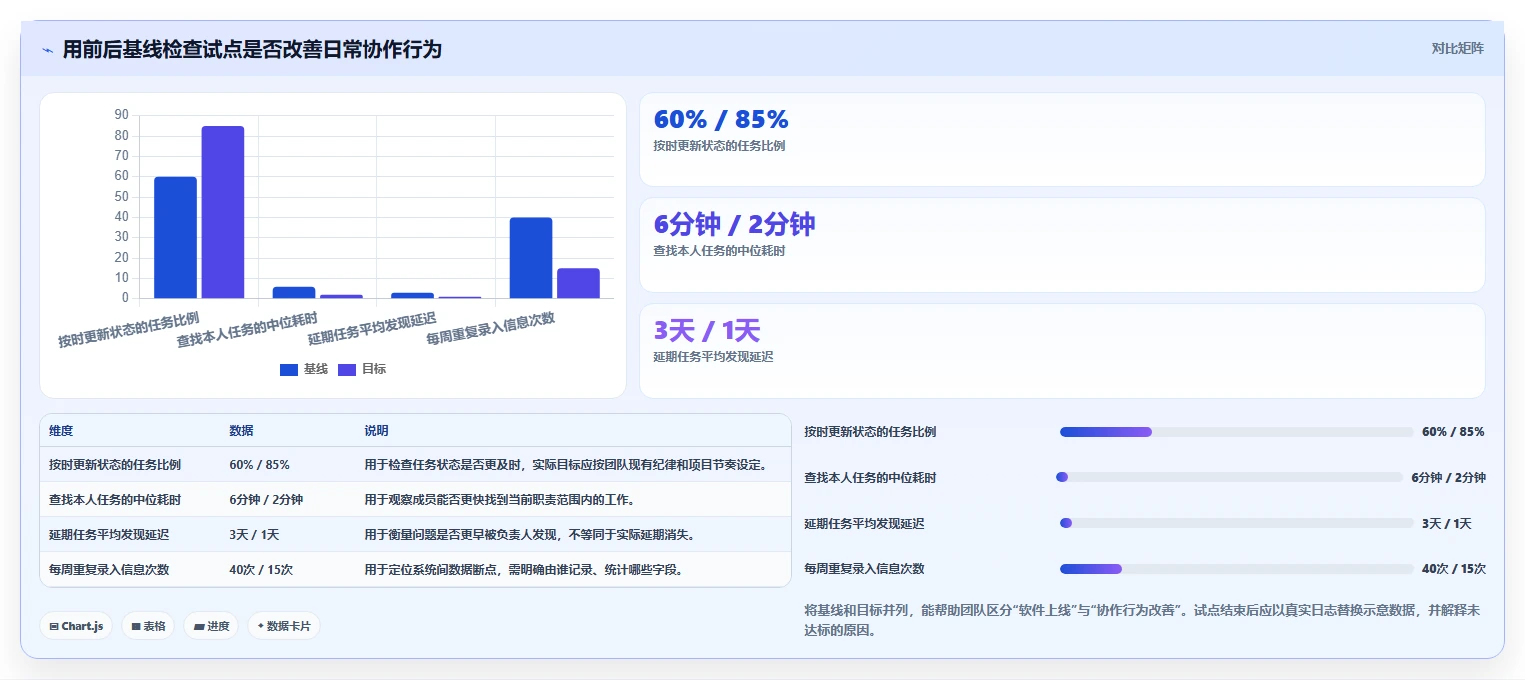Open the 60% / 85% data card
This screenshot has height=680, width=1525.
tap(1062, 140)
